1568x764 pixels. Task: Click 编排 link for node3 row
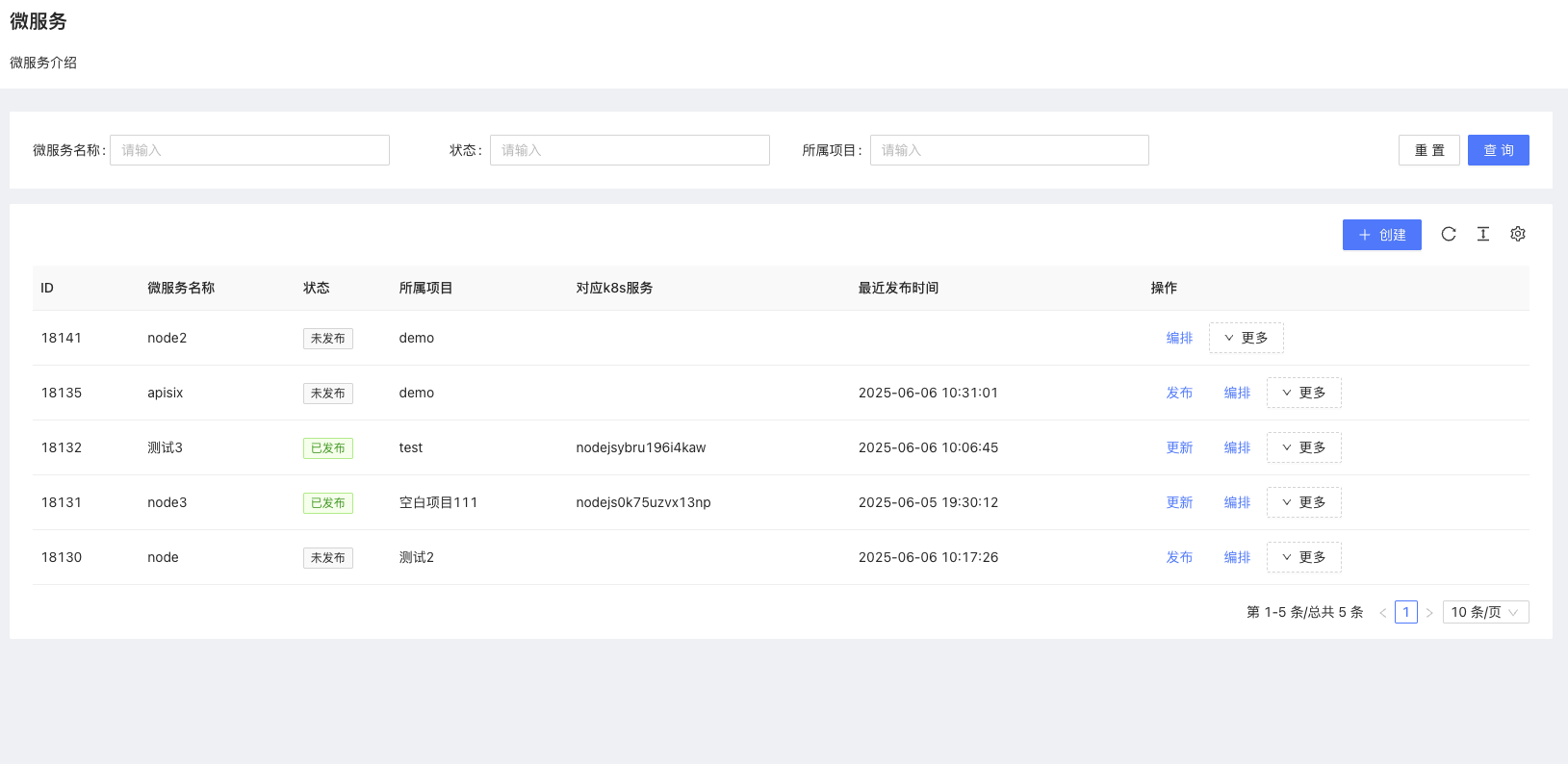pyautogui.click(x=1237, y=502)
